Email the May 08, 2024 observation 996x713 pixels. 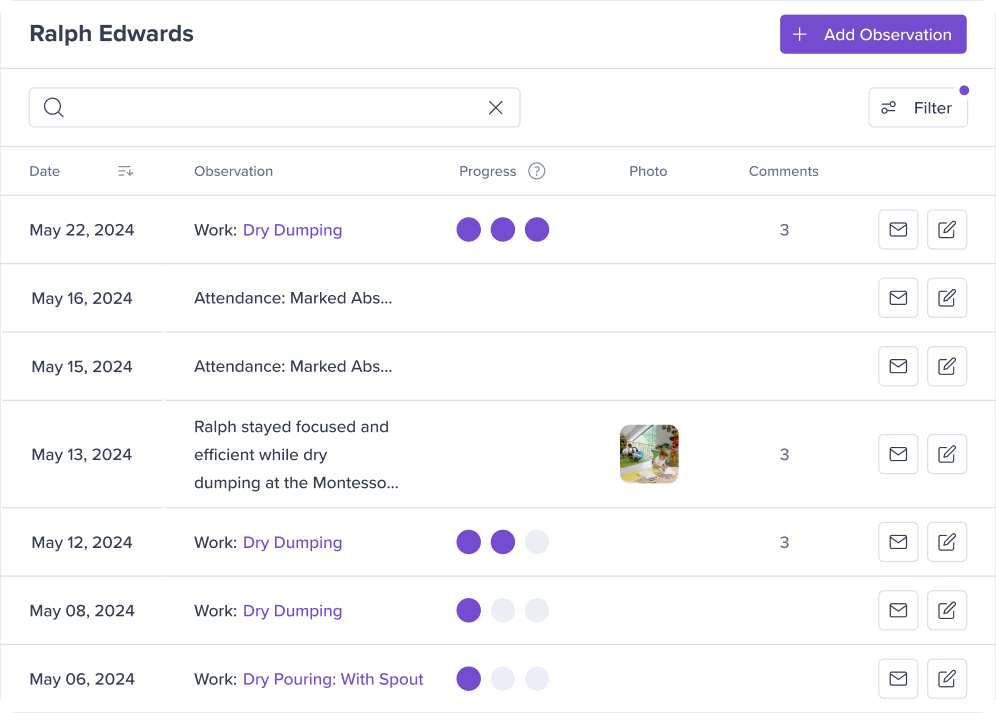[x=898, y=610]
